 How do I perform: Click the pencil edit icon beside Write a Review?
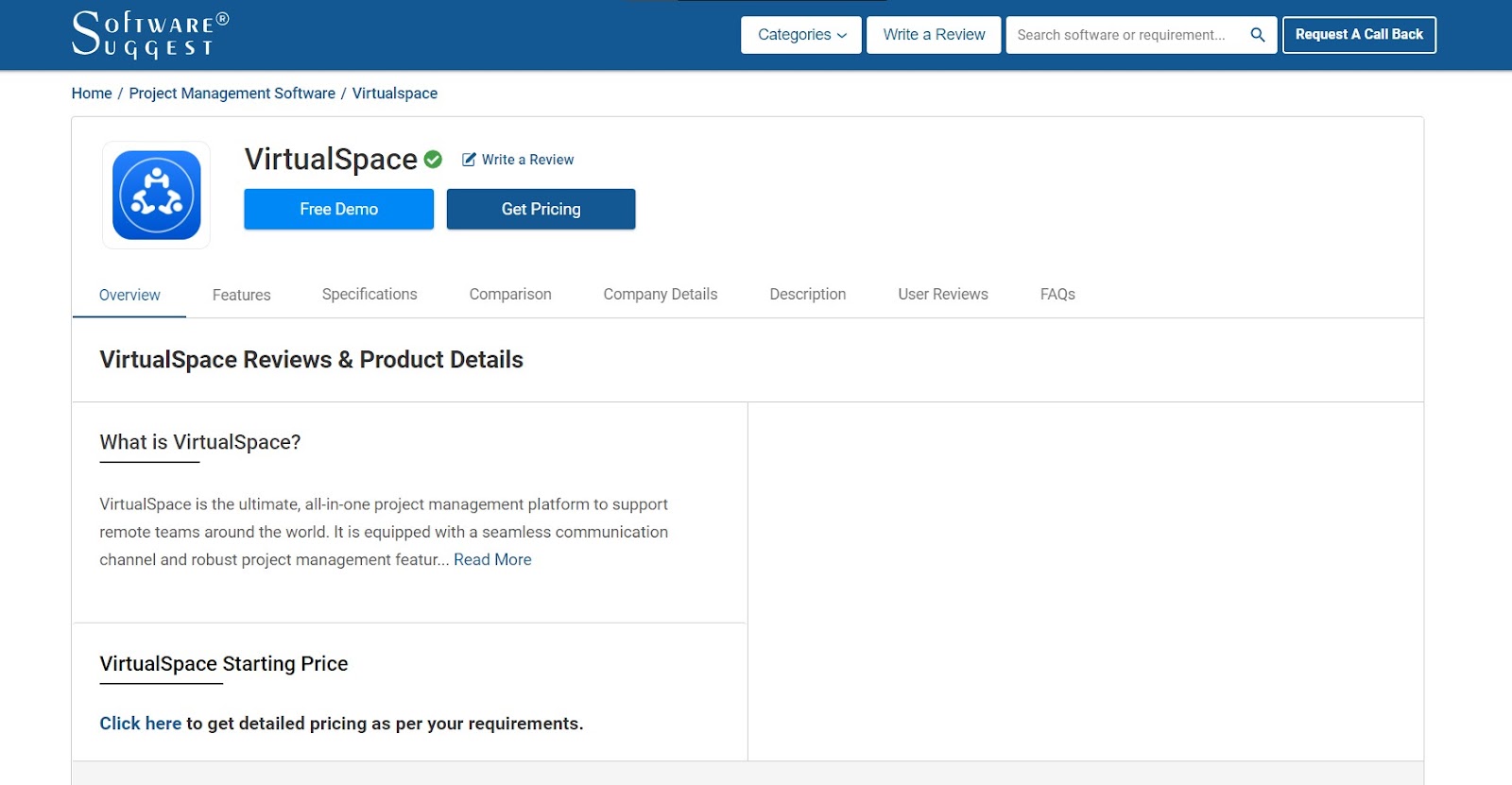click(x=469, y=160)
